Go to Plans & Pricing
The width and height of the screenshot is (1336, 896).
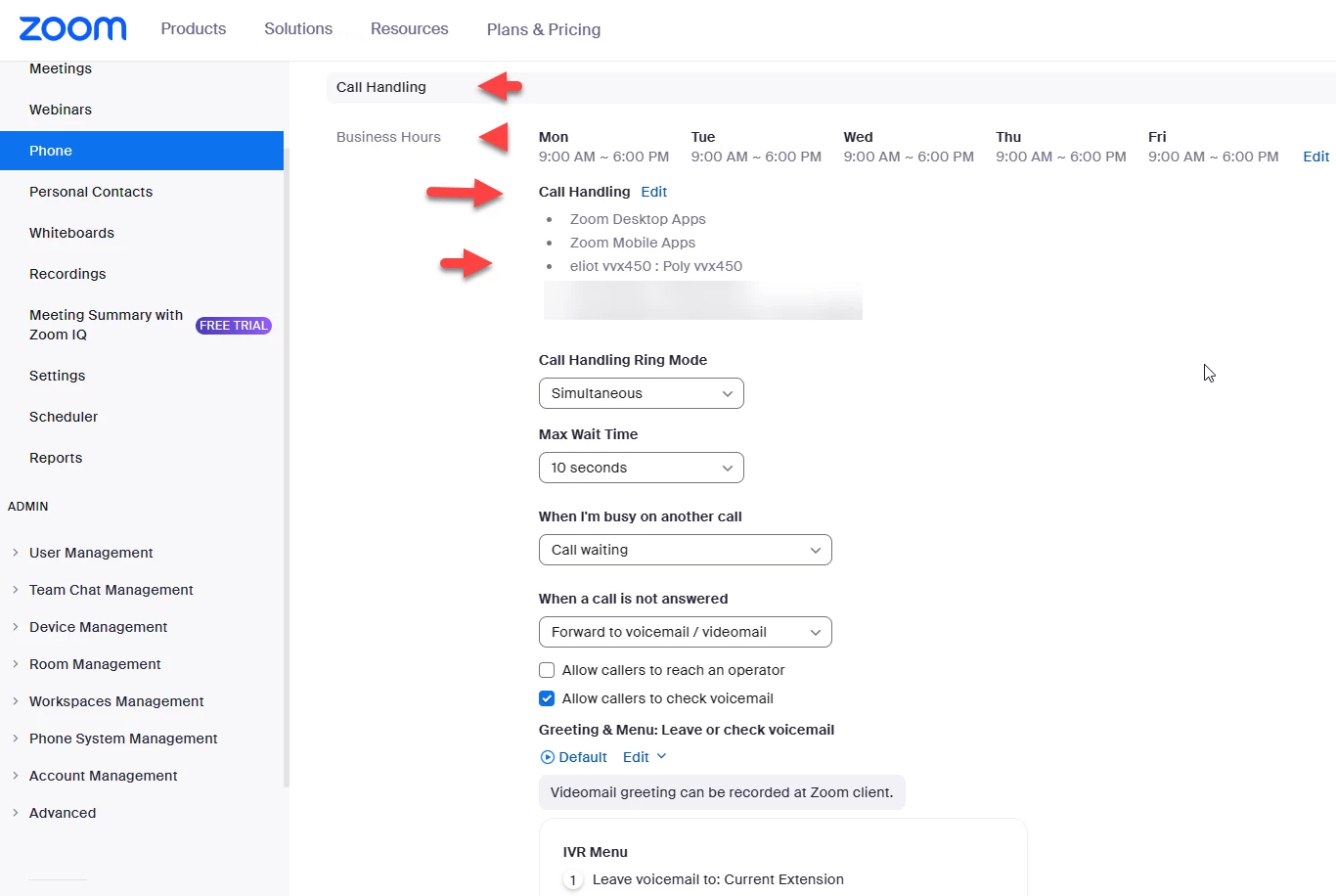pos(544,29)
